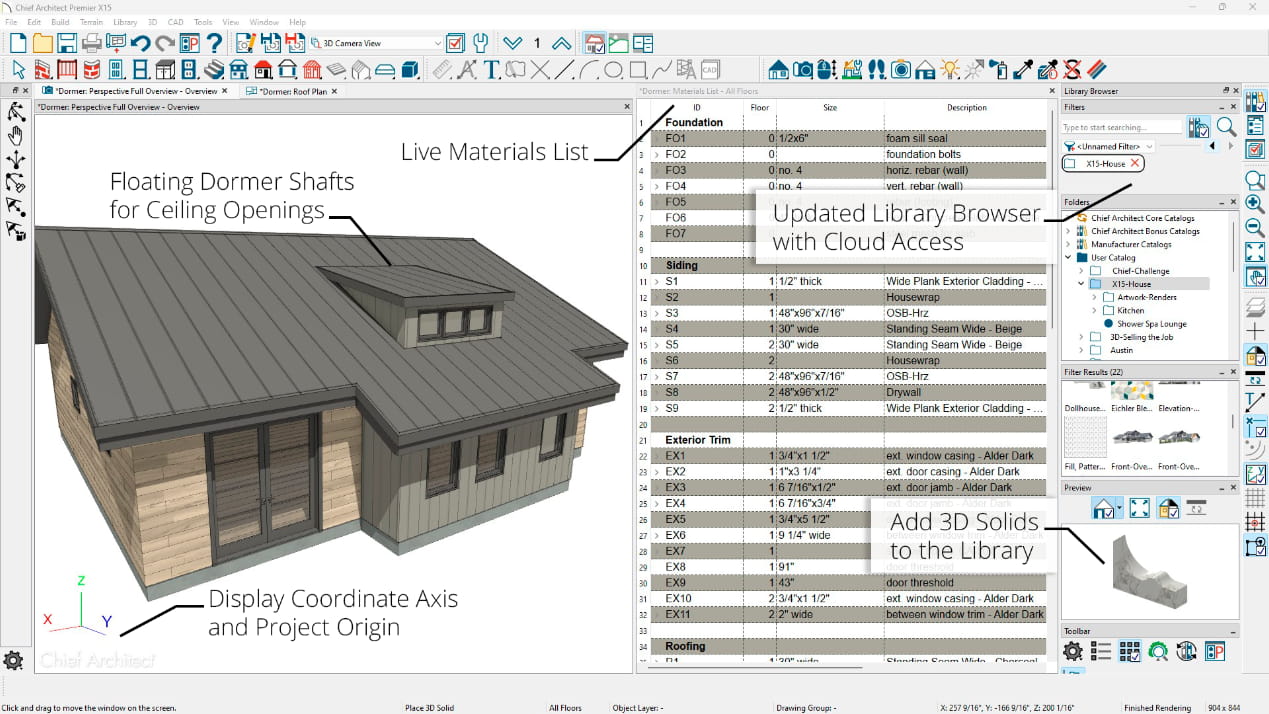Open the full camera tool

point(802,70)
